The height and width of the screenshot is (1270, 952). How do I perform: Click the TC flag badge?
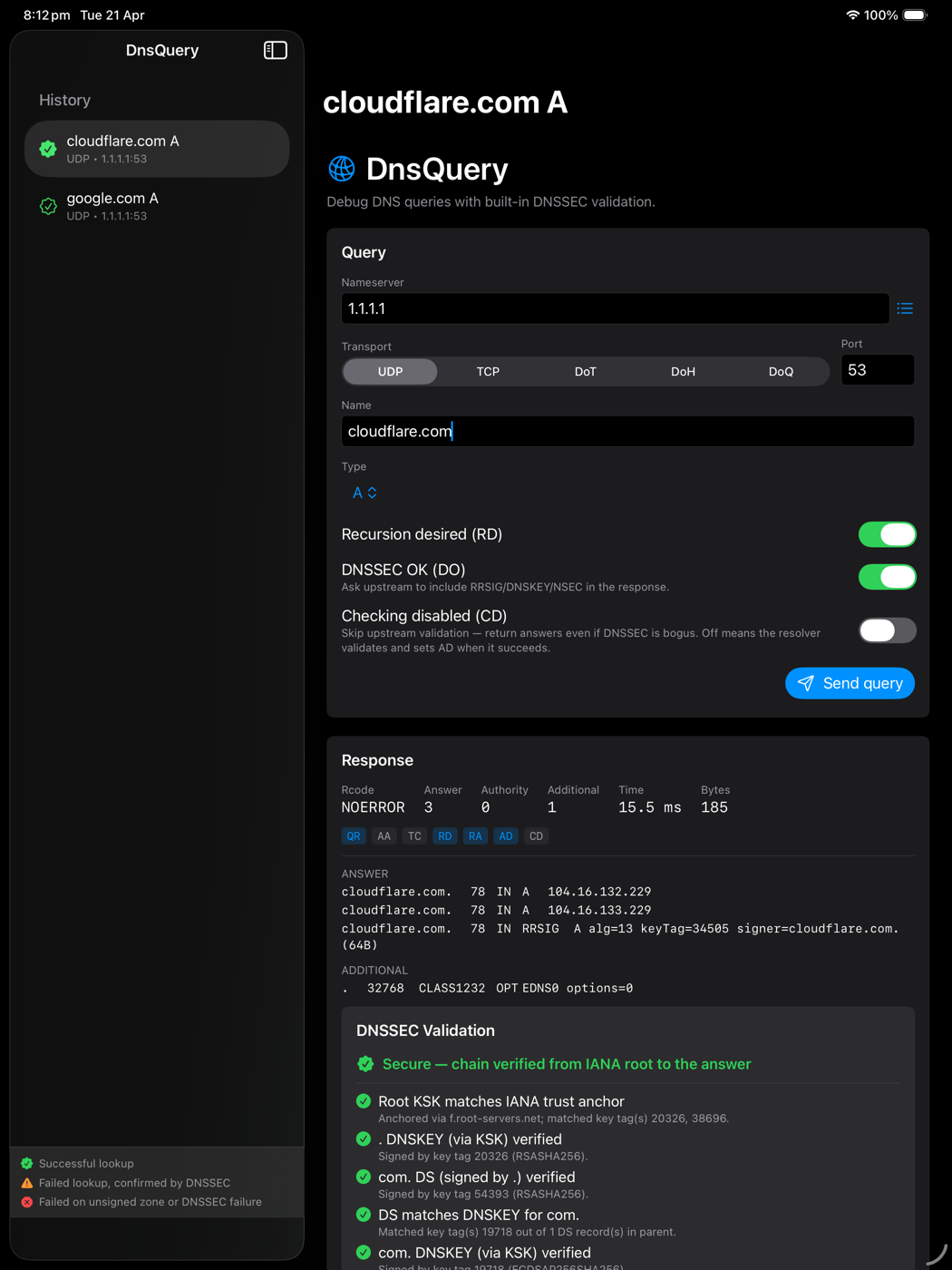coord(414,836)
